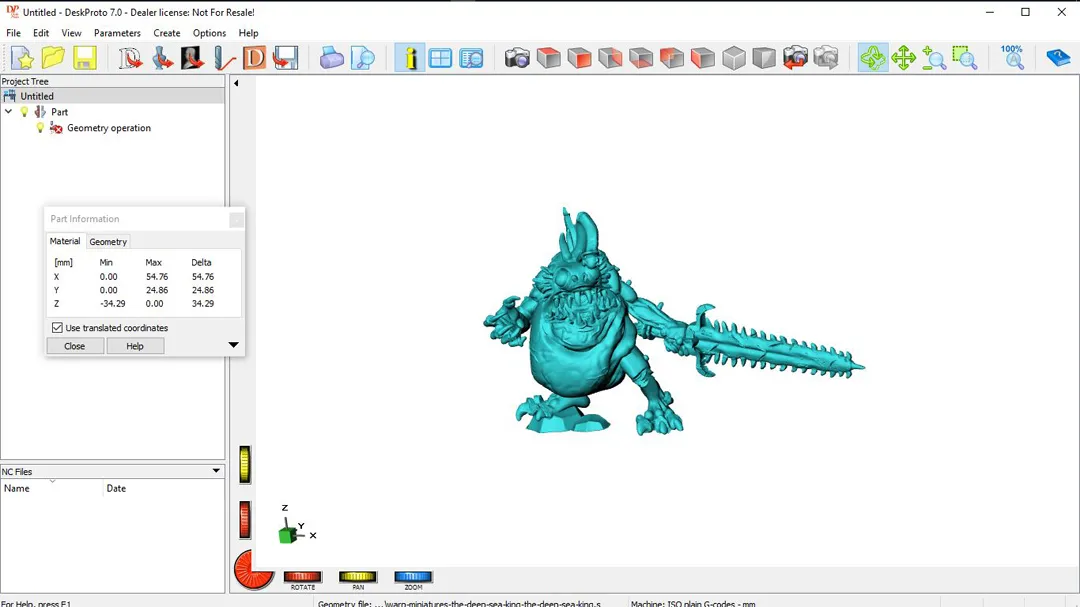Click the Print toolbar icon
Image resolution: width=1080 pixels, height=607 pixels.
pos(331,58)
